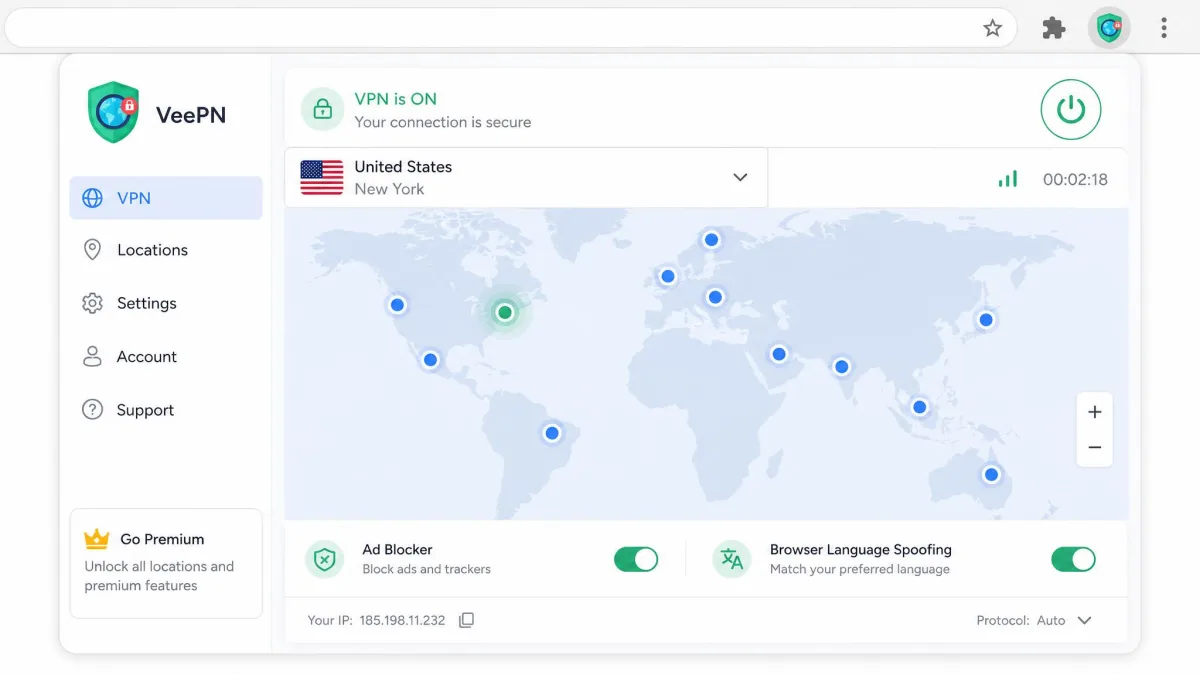Disable the Ad Blocker toggle
This screenshot has height=675, width=1200.
coord(636,559)
